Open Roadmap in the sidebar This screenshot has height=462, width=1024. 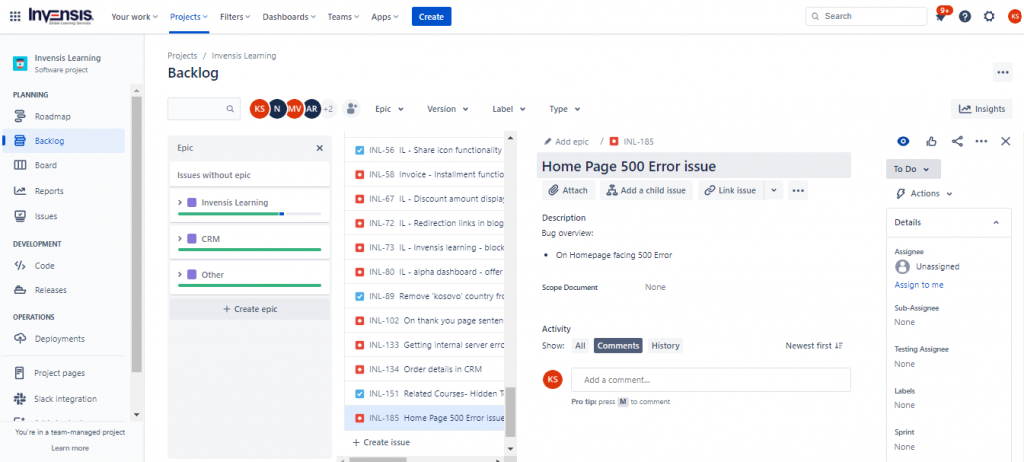pos(52,116)
